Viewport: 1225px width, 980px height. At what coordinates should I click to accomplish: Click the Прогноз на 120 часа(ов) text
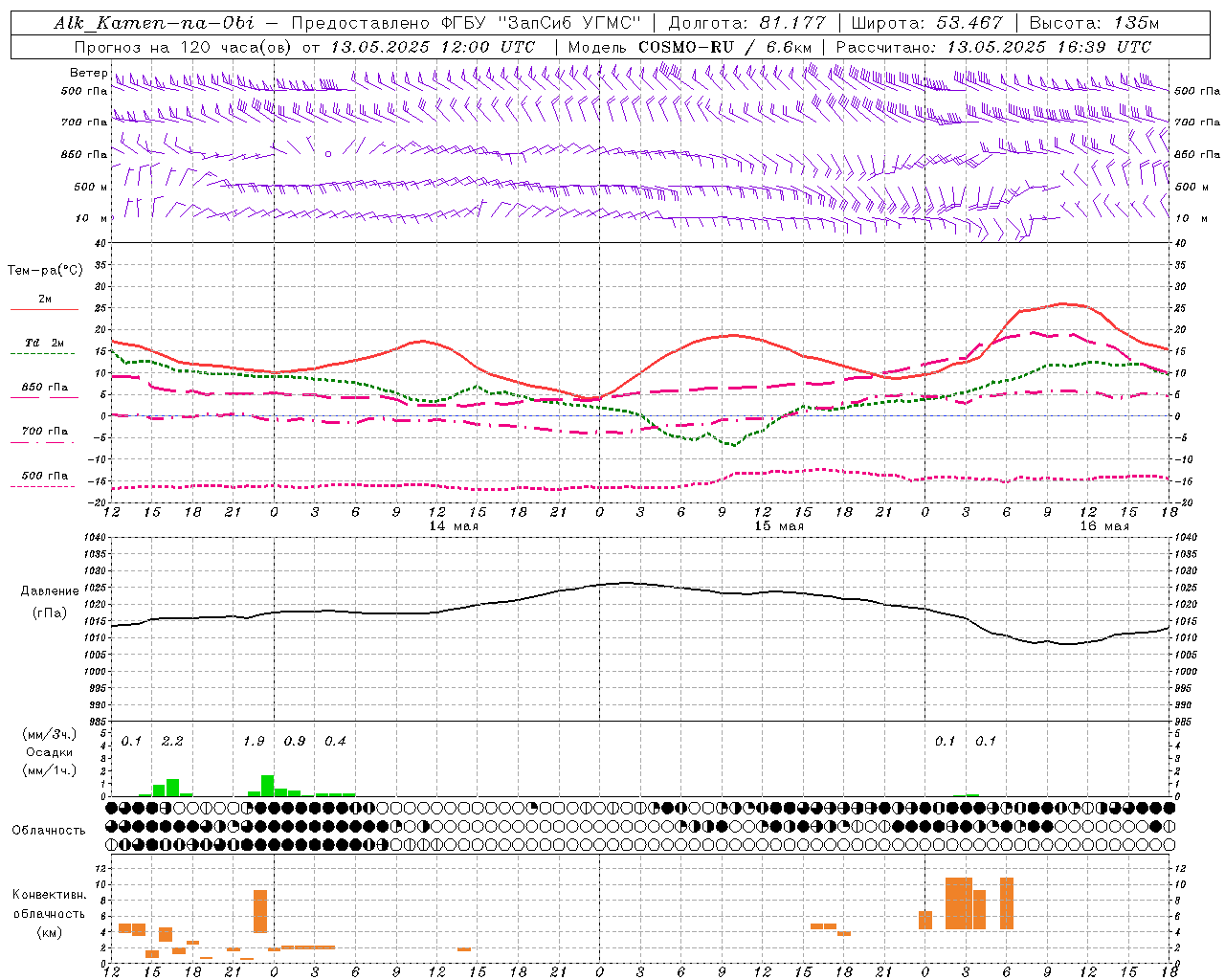183,47
